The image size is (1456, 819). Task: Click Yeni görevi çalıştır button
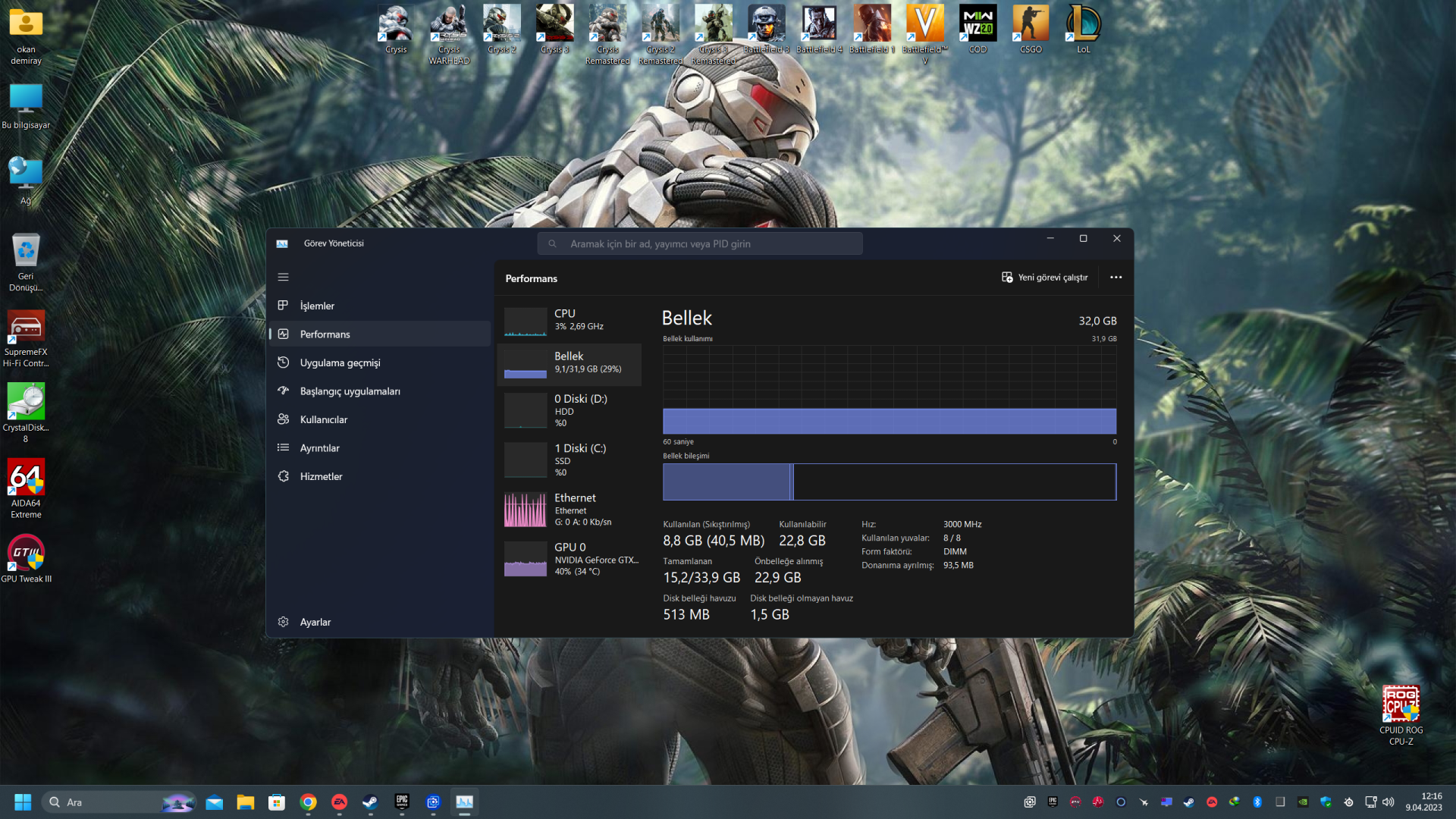1045,278
